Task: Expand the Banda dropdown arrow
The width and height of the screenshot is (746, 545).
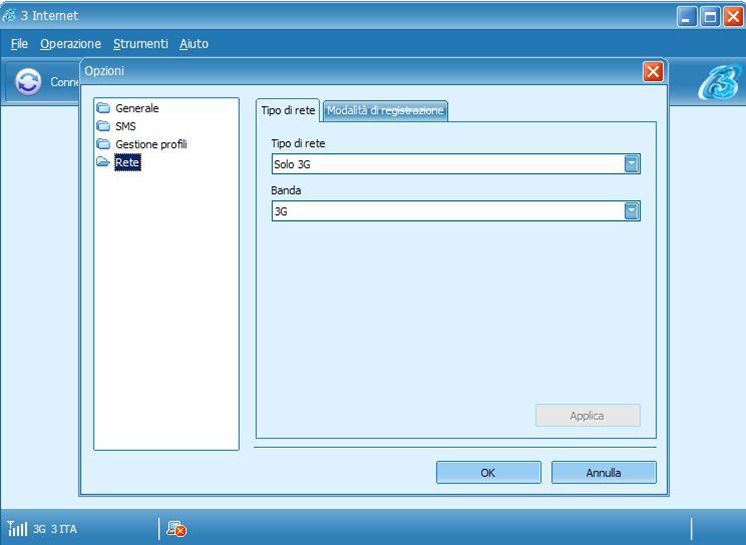Action: click(631, 210)
